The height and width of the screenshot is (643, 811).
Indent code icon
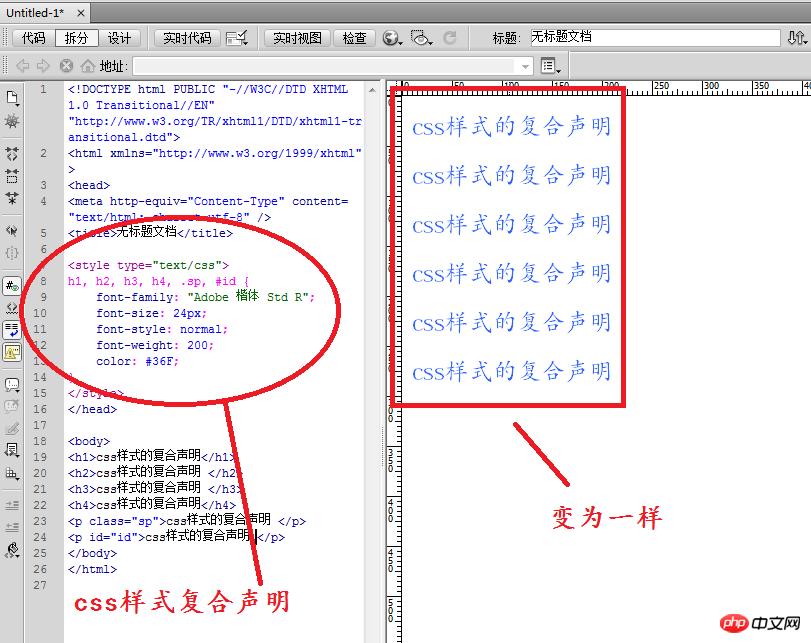click(12, 505)
